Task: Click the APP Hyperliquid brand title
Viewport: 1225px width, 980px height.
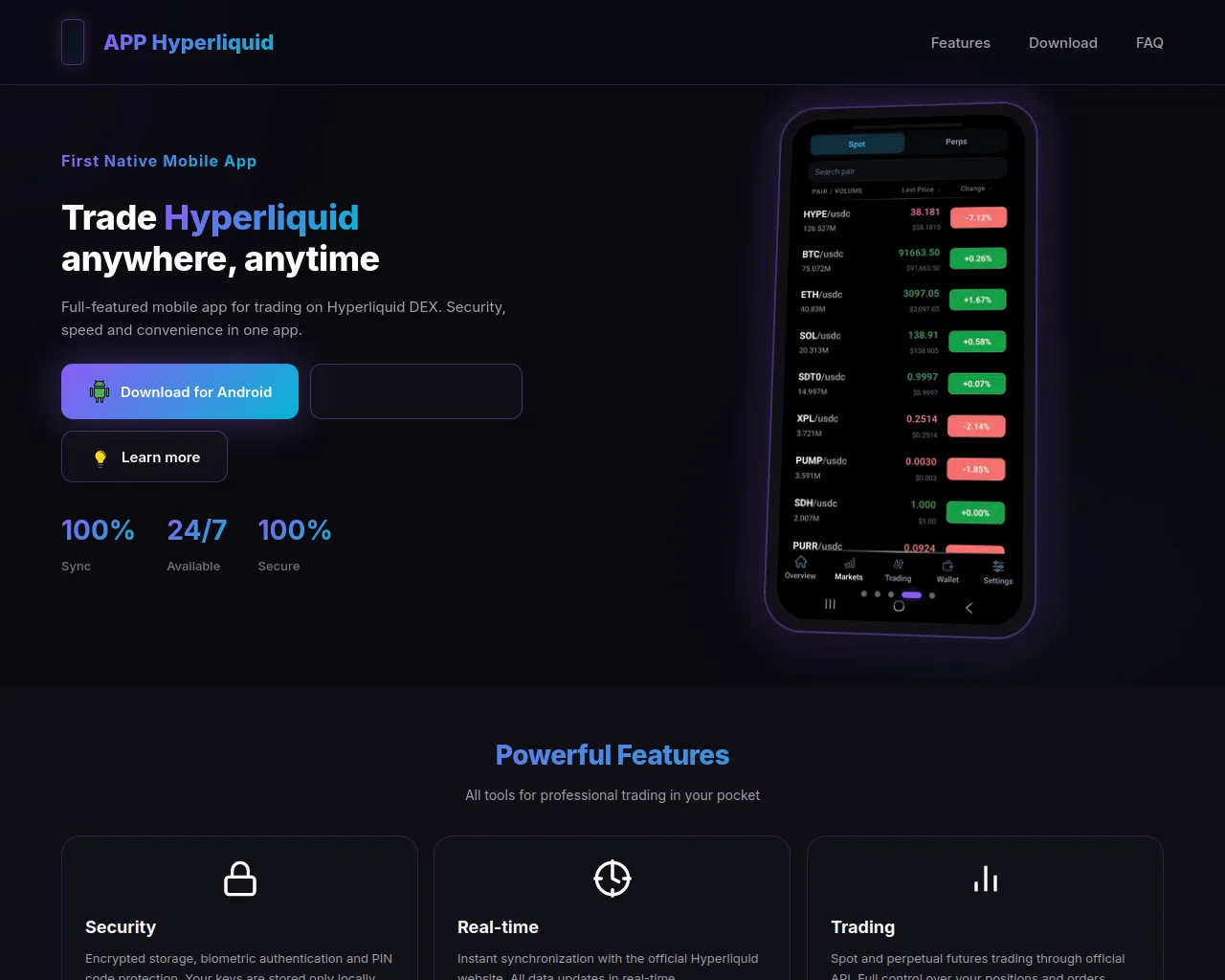Action: pos(189,43)
